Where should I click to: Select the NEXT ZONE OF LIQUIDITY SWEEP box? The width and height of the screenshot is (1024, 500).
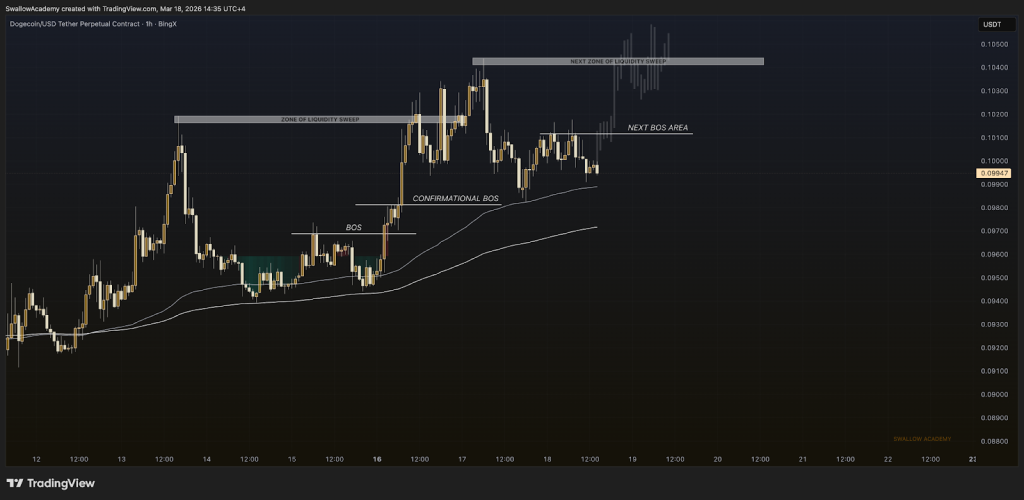tap(617, 61)
